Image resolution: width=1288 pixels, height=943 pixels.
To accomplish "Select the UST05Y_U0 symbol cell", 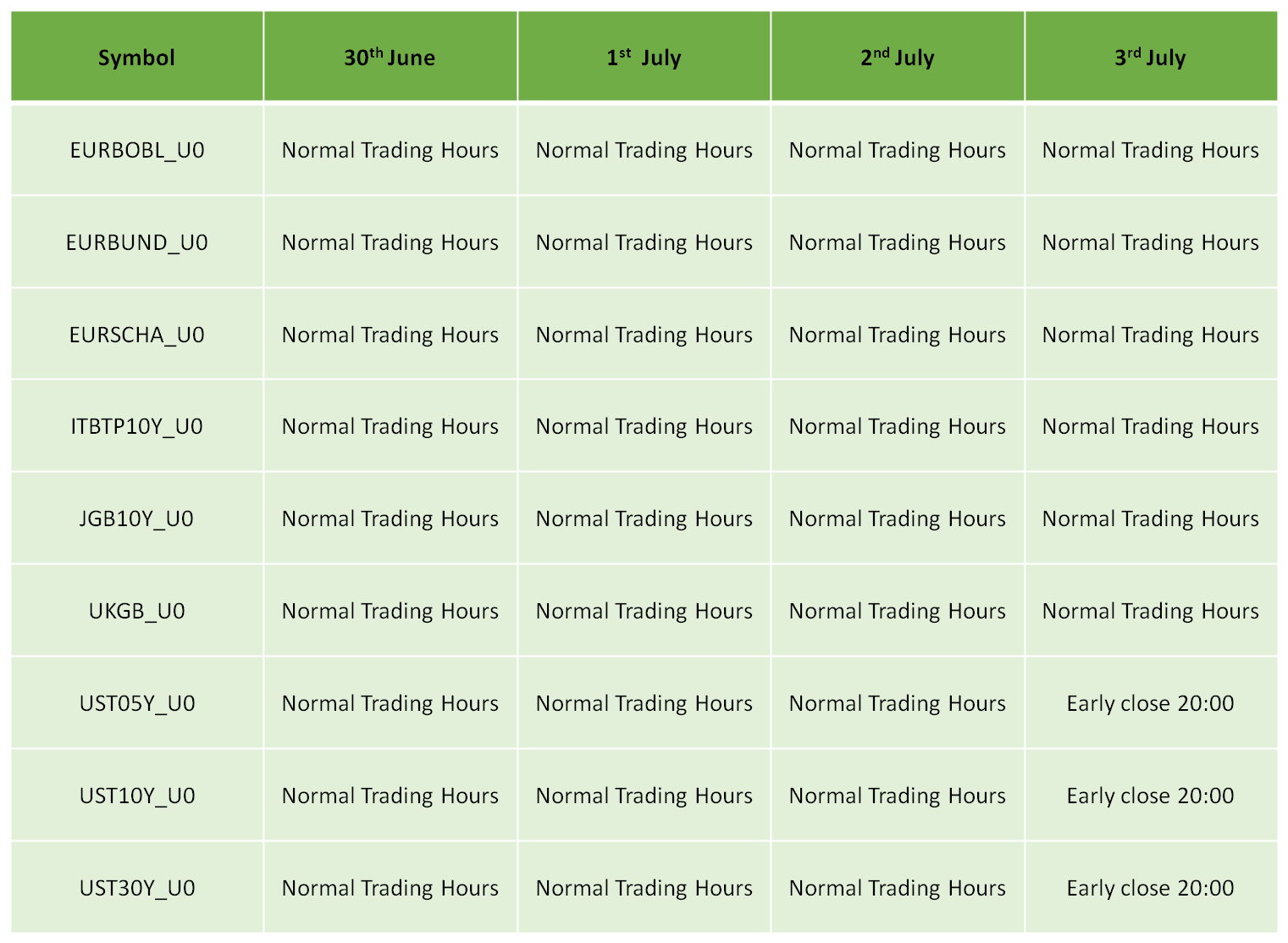I will pos(137,703).
